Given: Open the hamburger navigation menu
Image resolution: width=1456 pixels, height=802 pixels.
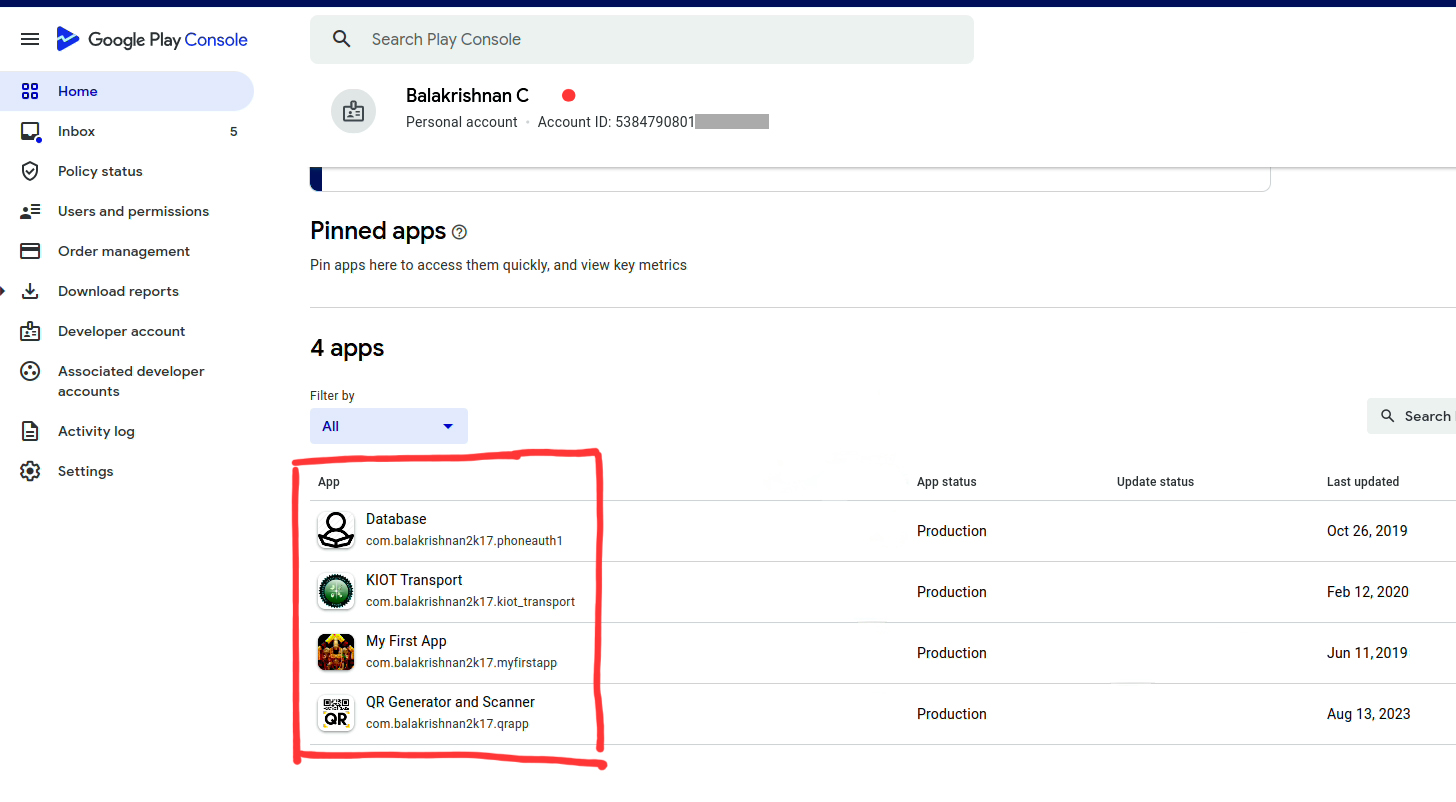Looking at the screenshot, I should pos(30,39).
